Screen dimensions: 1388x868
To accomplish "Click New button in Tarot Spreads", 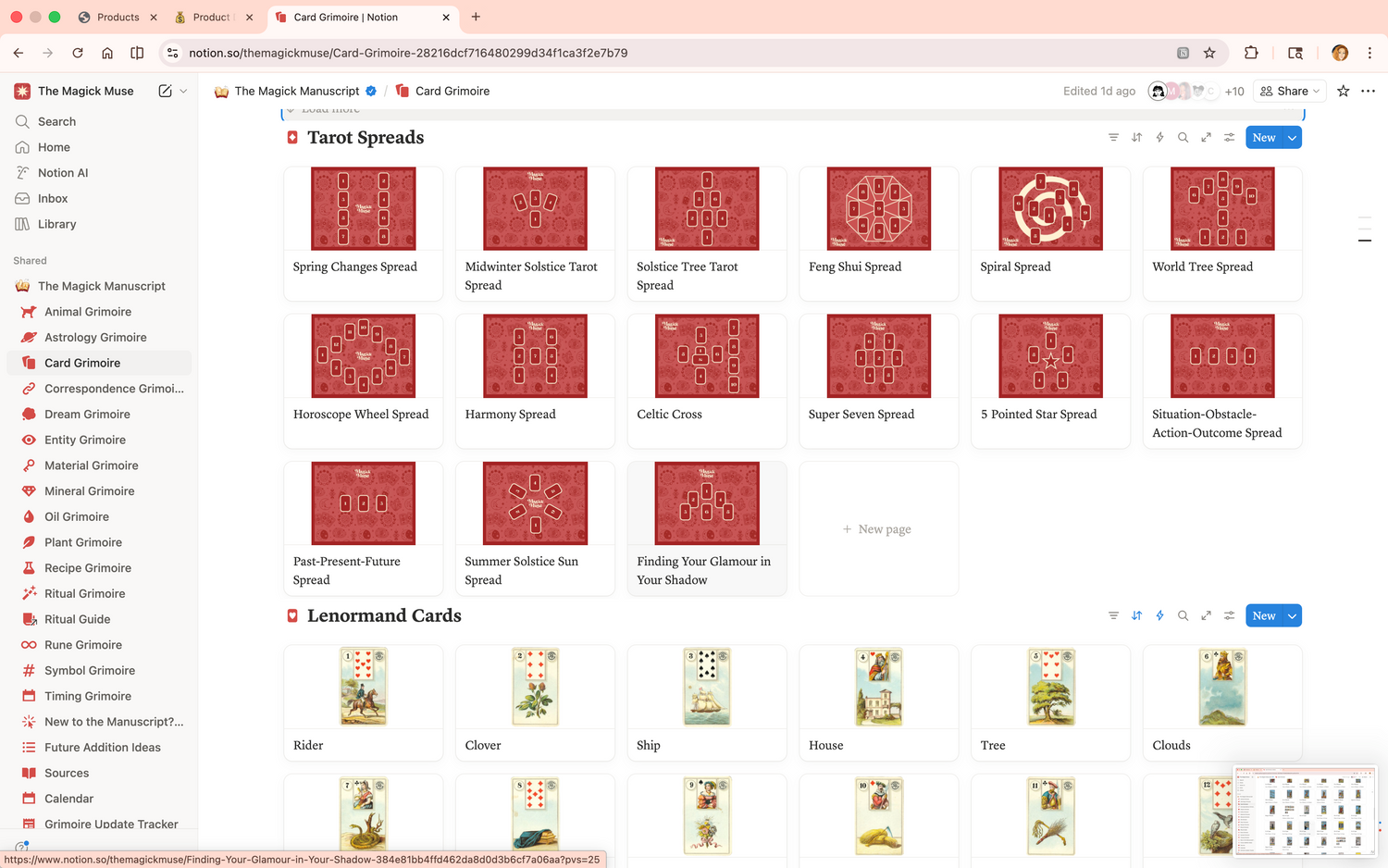I will 1264,137.
